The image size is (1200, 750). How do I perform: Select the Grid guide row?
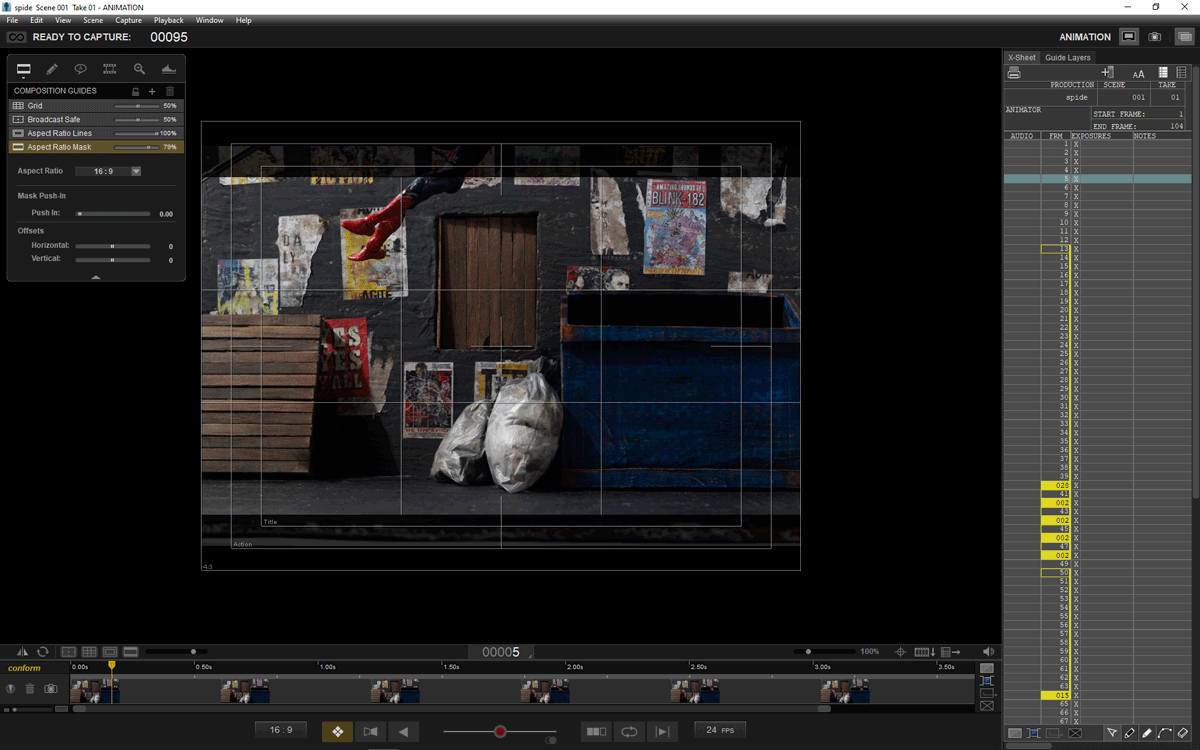(95, 105)
